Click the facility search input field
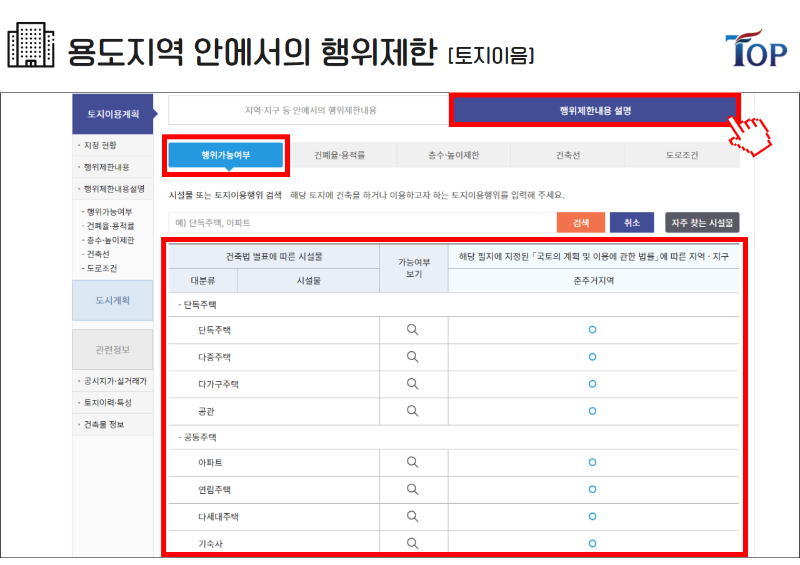 [362, 223]
